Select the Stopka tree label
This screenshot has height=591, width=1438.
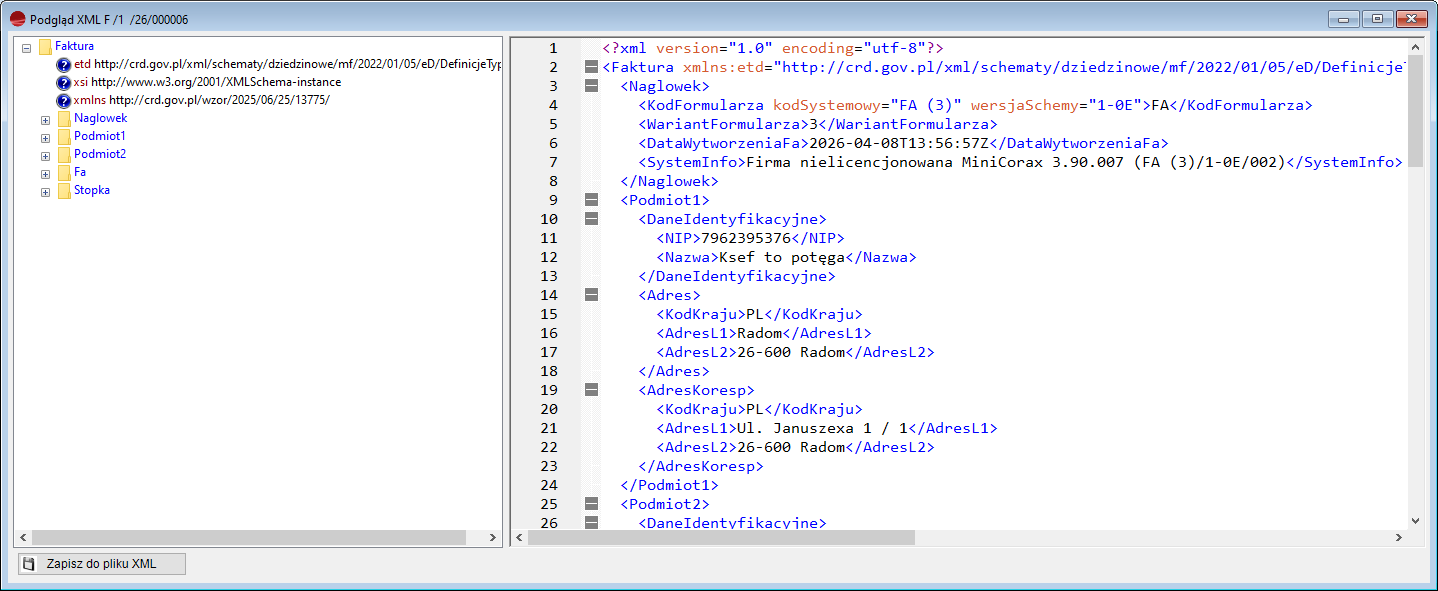point(92,190)
